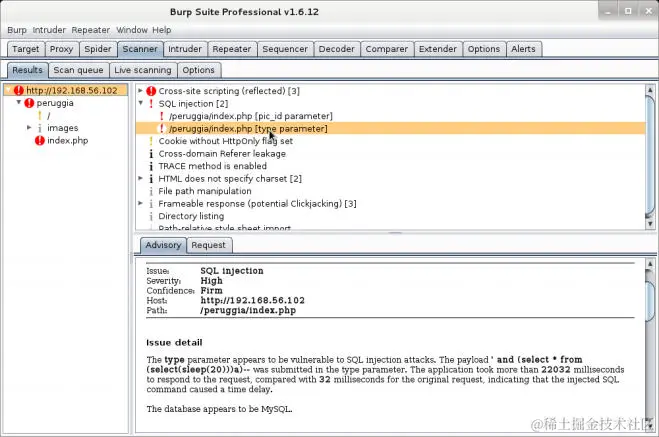The width and height of the screenshot is (659, 437).
Task: Select the Cookie without HttpOnly flag set issue
Action: pos(225,141)
